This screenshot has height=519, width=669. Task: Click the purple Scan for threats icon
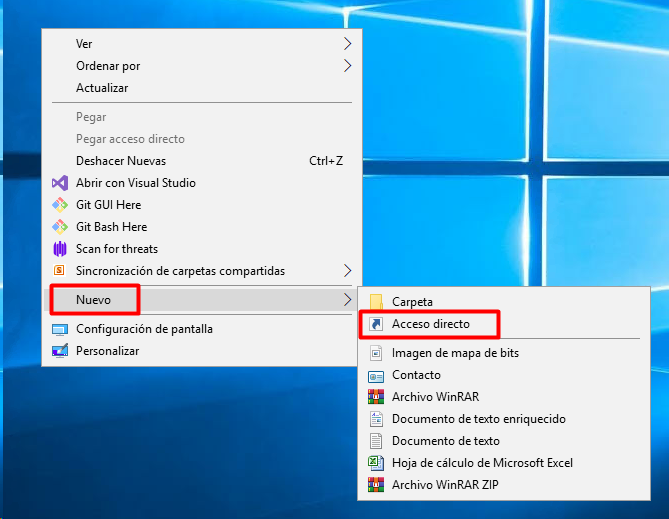[x=60, y=249]
